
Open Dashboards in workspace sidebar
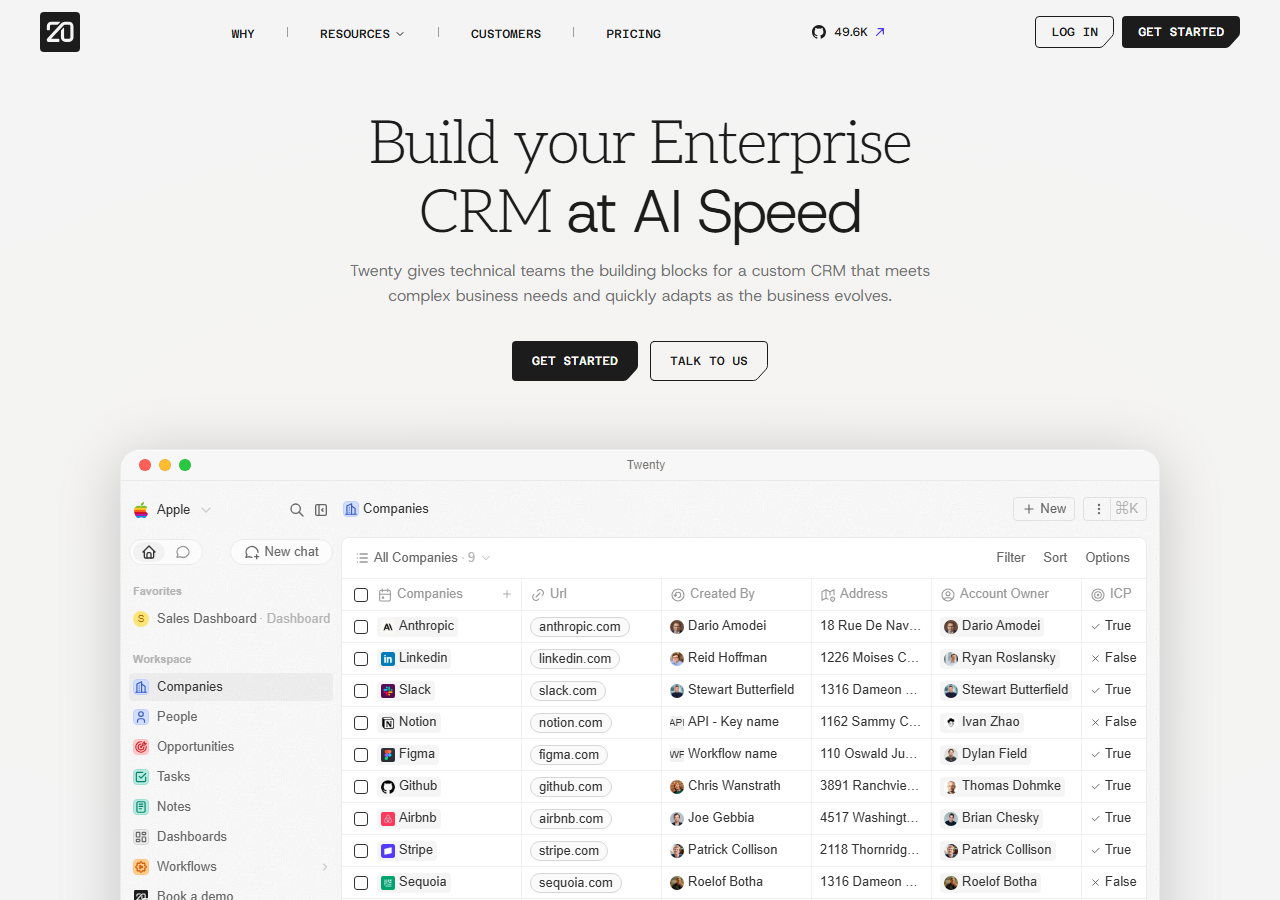[231, 837]
